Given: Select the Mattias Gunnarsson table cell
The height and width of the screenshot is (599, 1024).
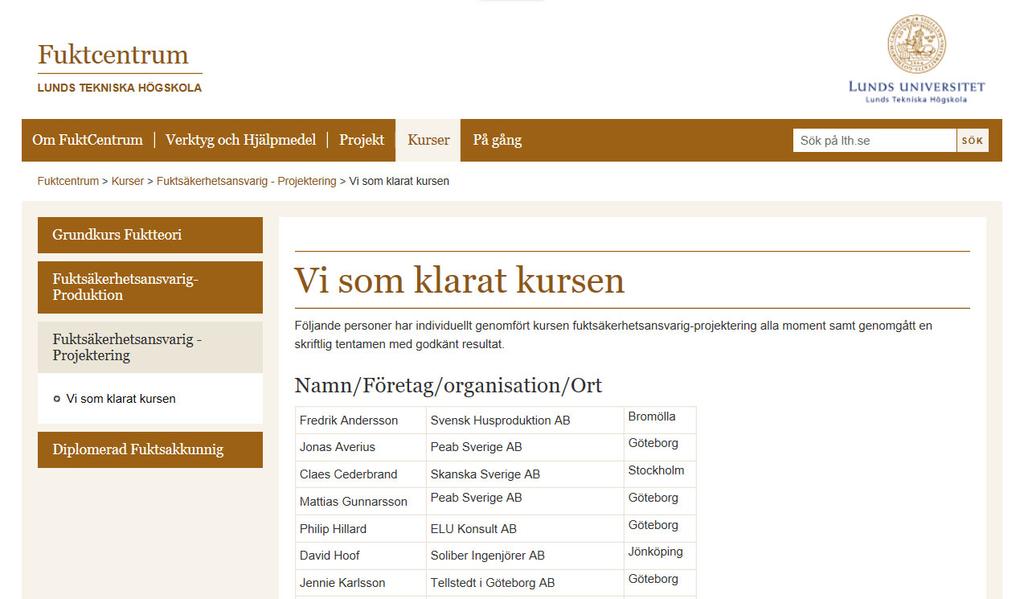Looking at the screenshot, I should coord(360,502).
